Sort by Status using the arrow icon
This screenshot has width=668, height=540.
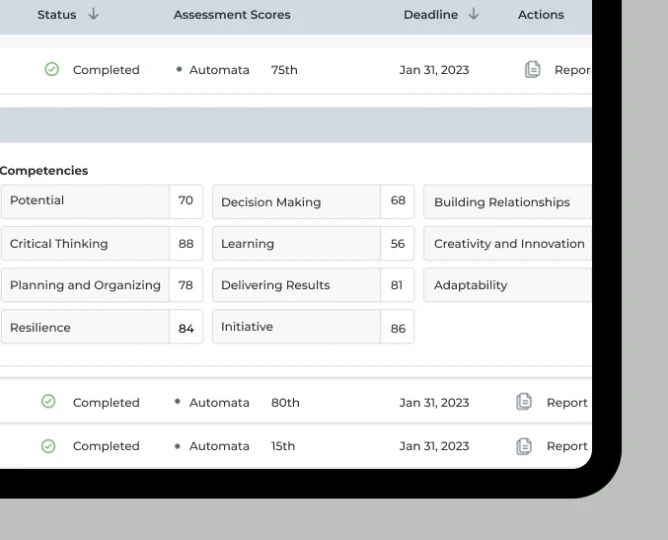point(94,15)
